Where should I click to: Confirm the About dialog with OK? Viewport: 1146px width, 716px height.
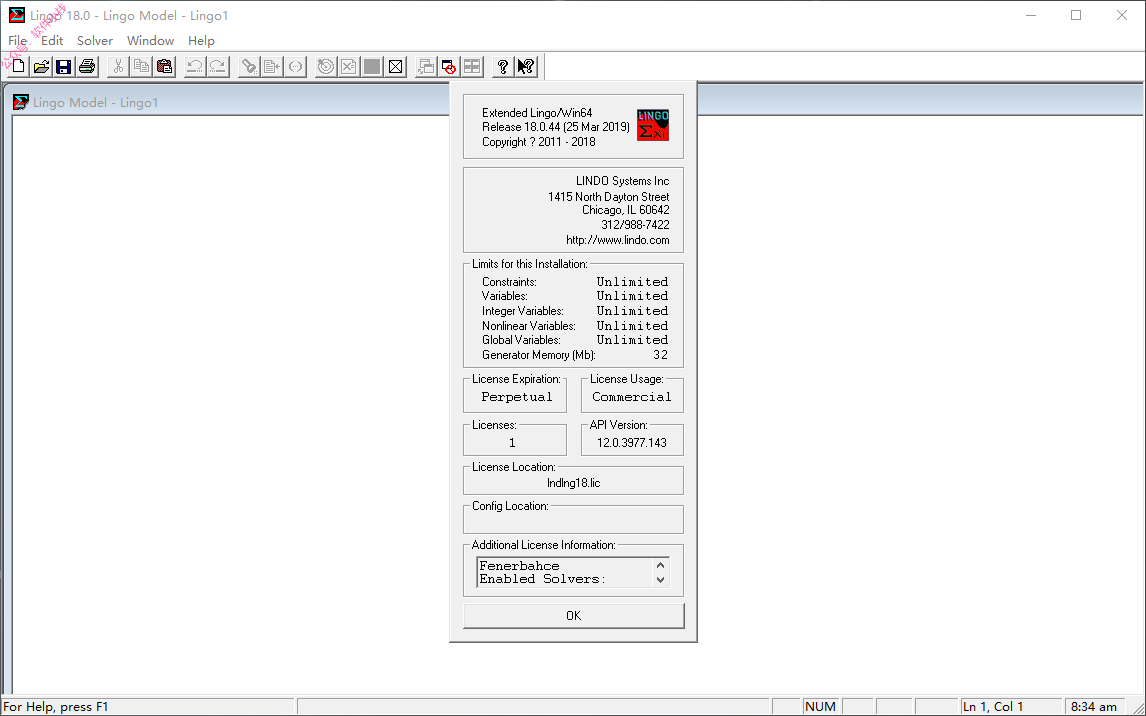574,615
